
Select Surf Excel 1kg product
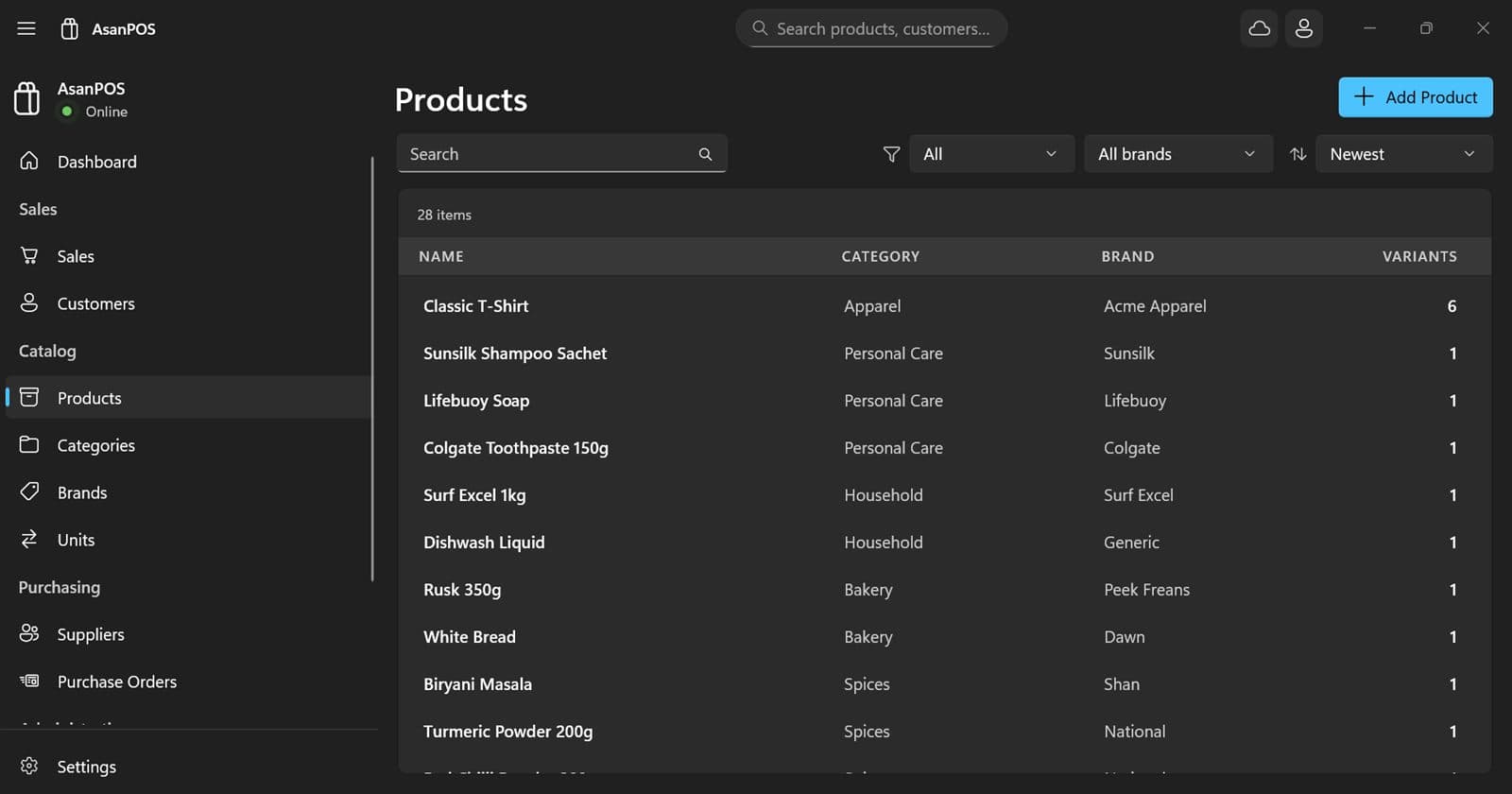945,495
